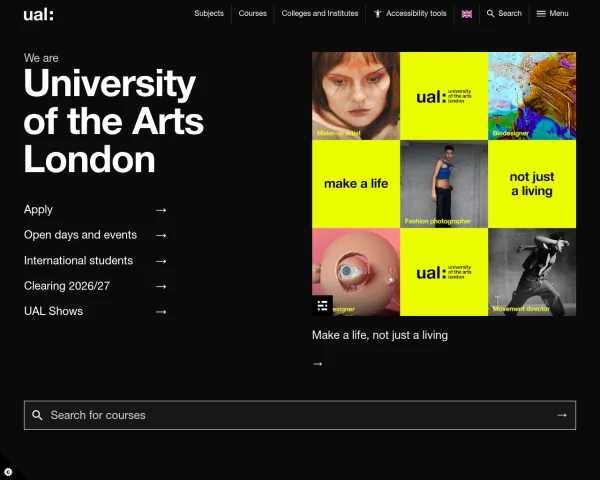
Task: Click the yellow 'make a life' tile
Action: point(356,184)
